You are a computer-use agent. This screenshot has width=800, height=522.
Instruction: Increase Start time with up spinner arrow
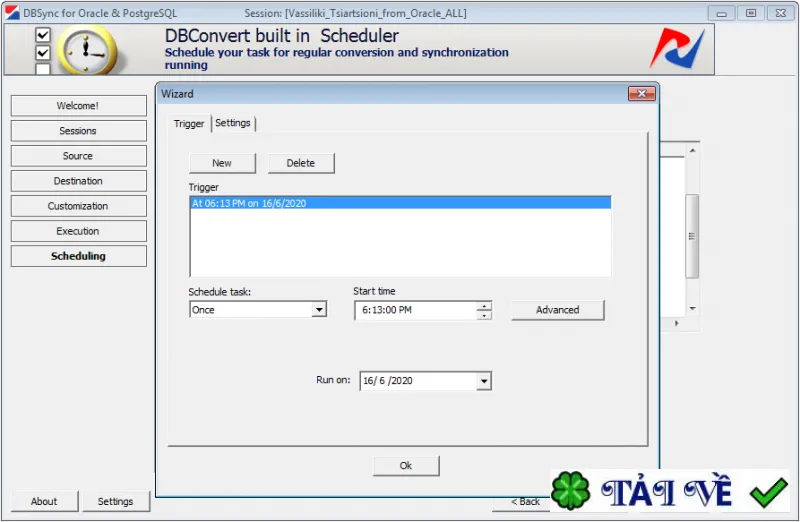pyautogui.click(x=484, y=306)
